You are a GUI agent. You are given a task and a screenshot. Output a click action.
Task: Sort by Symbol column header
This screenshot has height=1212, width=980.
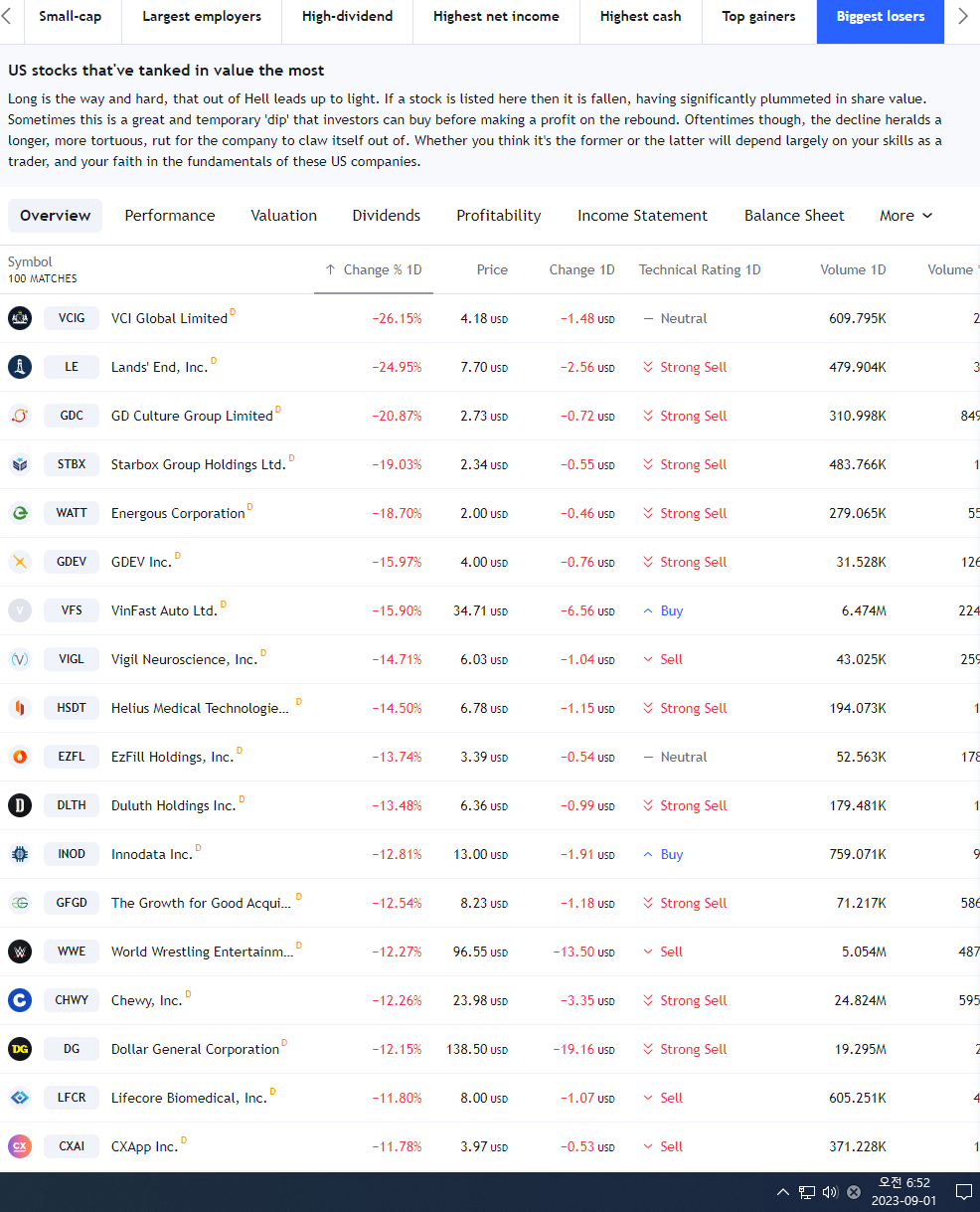click(x=30, y=261)
